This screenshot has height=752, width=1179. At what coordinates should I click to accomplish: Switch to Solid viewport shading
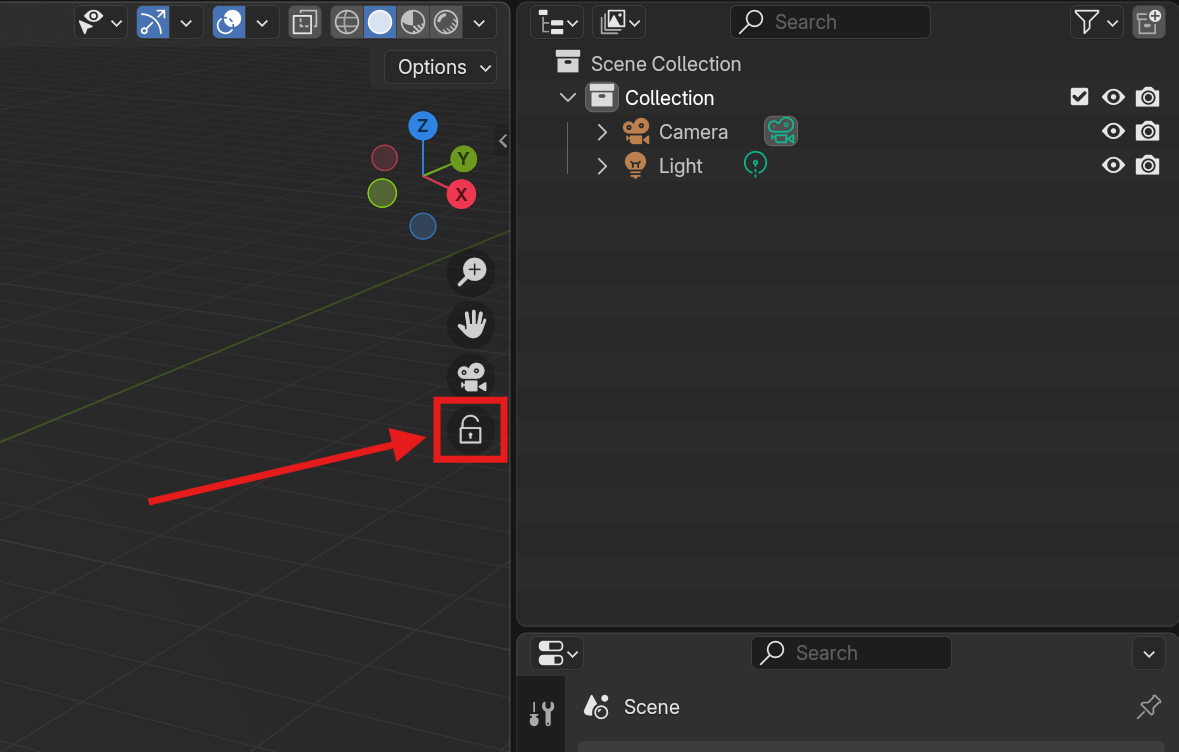[x=380, y=23]
